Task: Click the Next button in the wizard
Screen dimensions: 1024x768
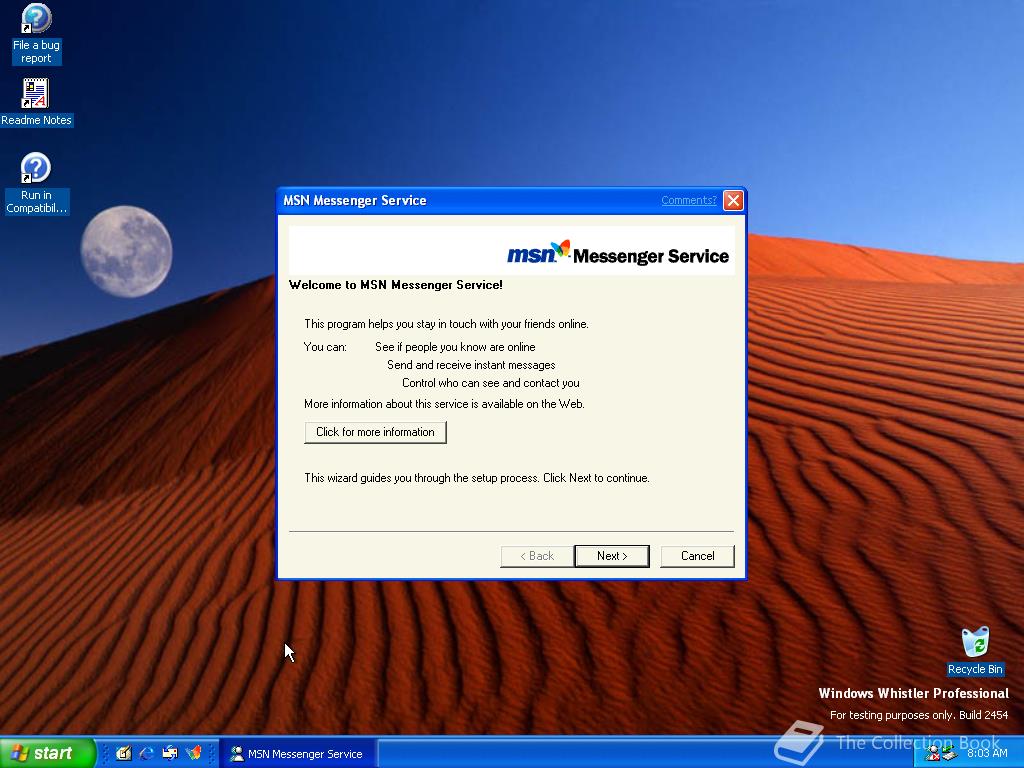Action: pos(612,556)
